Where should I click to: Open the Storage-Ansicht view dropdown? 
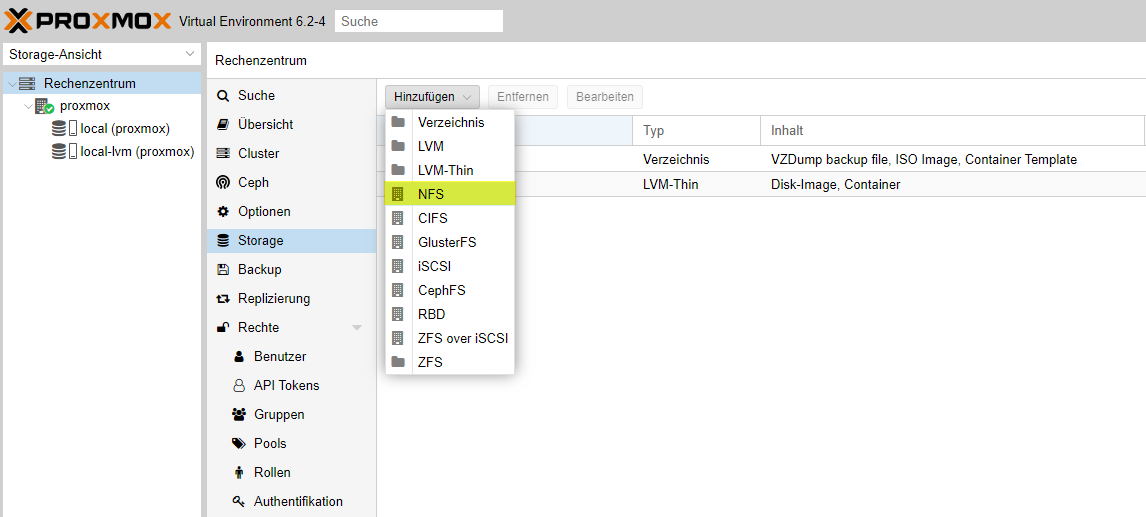[x=101, y=55]
